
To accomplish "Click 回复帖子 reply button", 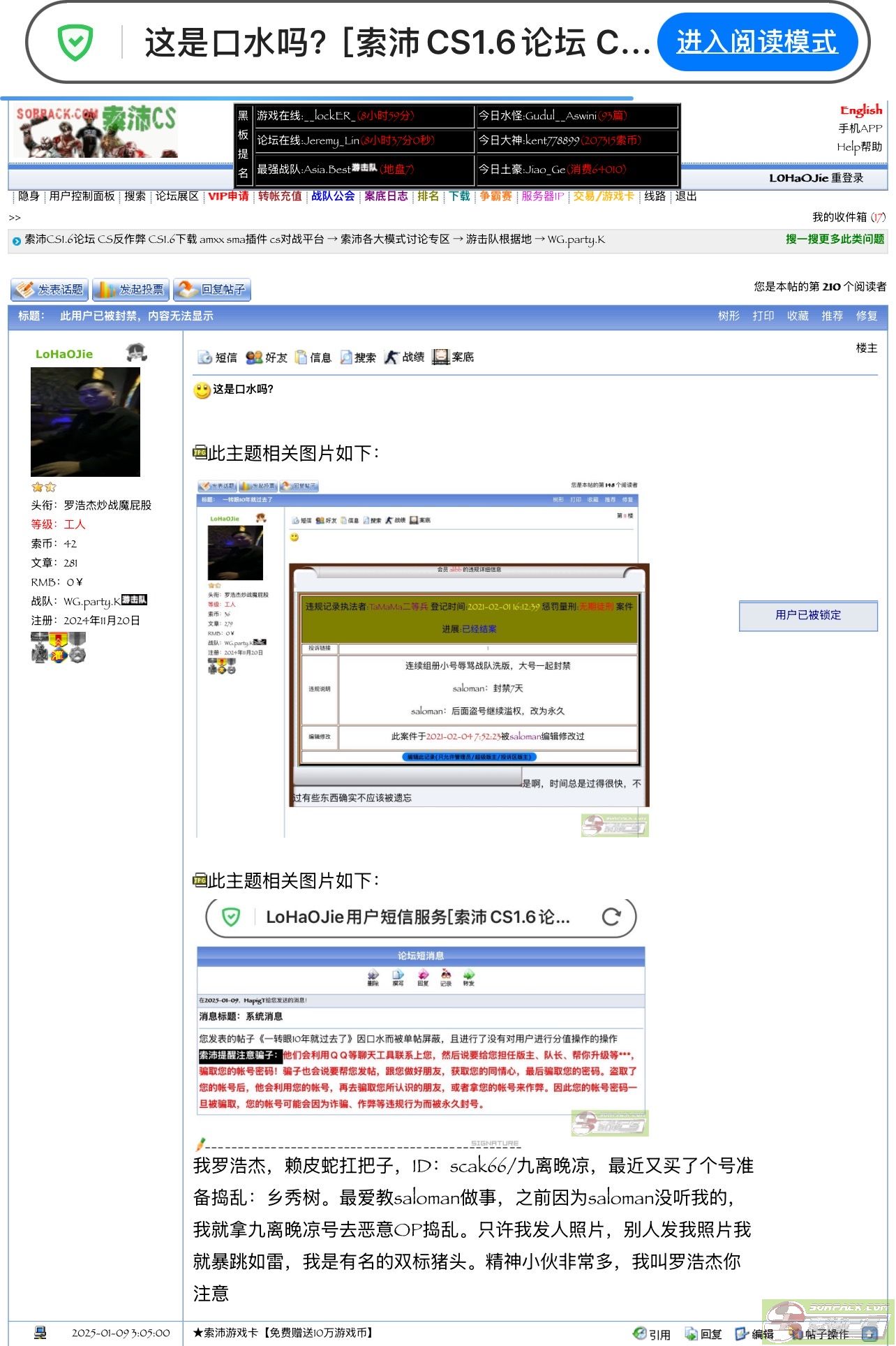I will 212,290.
